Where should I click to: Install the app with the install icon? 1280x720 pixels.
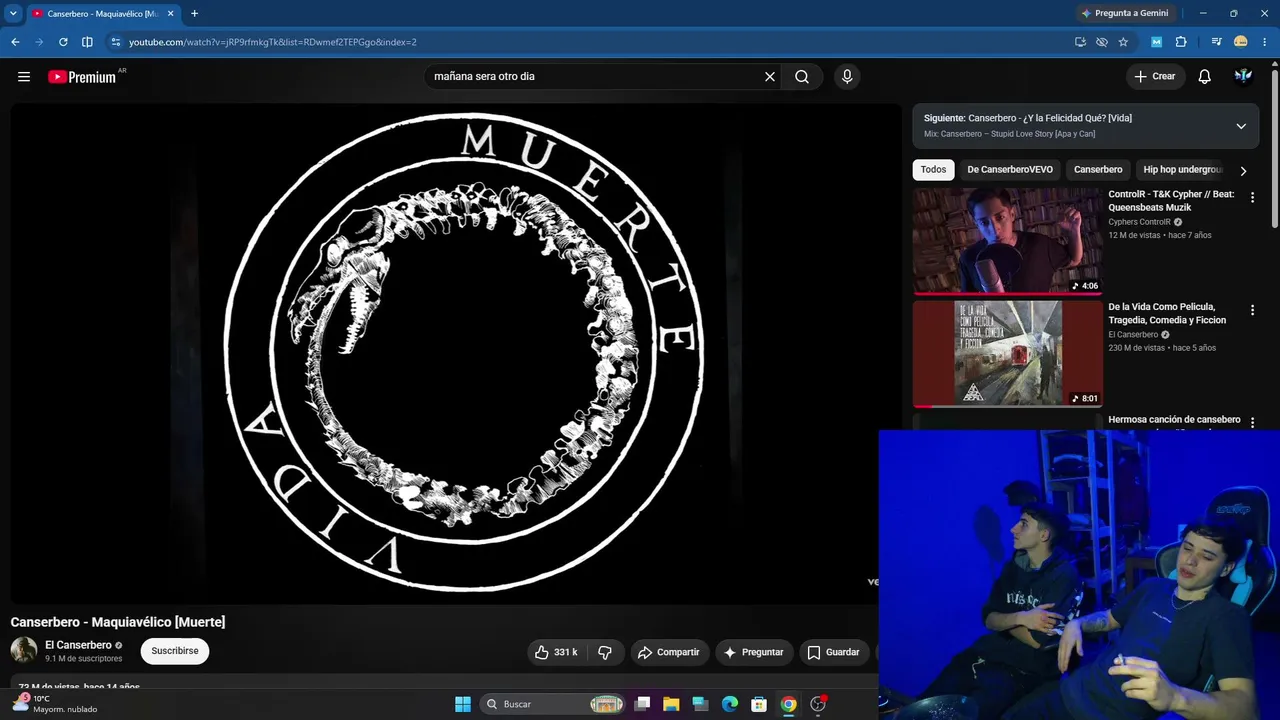(1080, 42)
